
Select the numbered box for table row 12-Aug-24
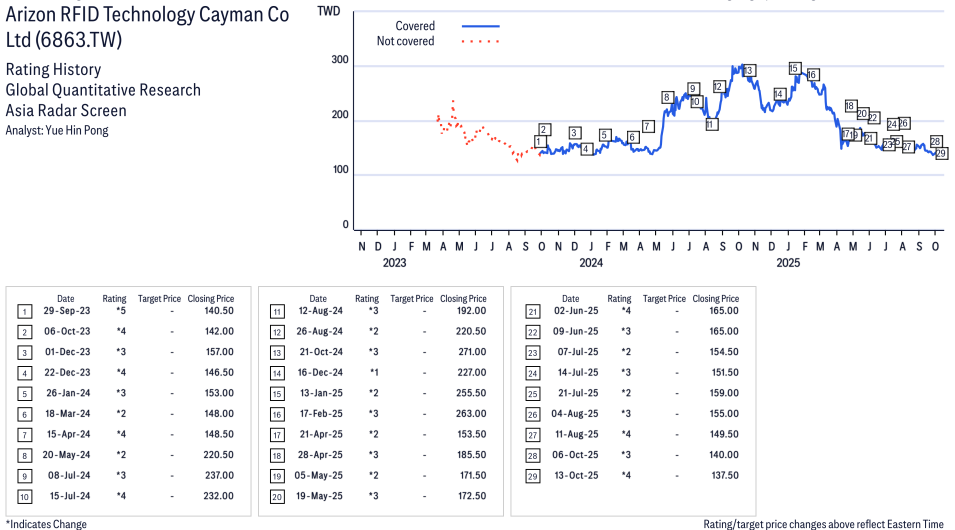coord(278,312)
